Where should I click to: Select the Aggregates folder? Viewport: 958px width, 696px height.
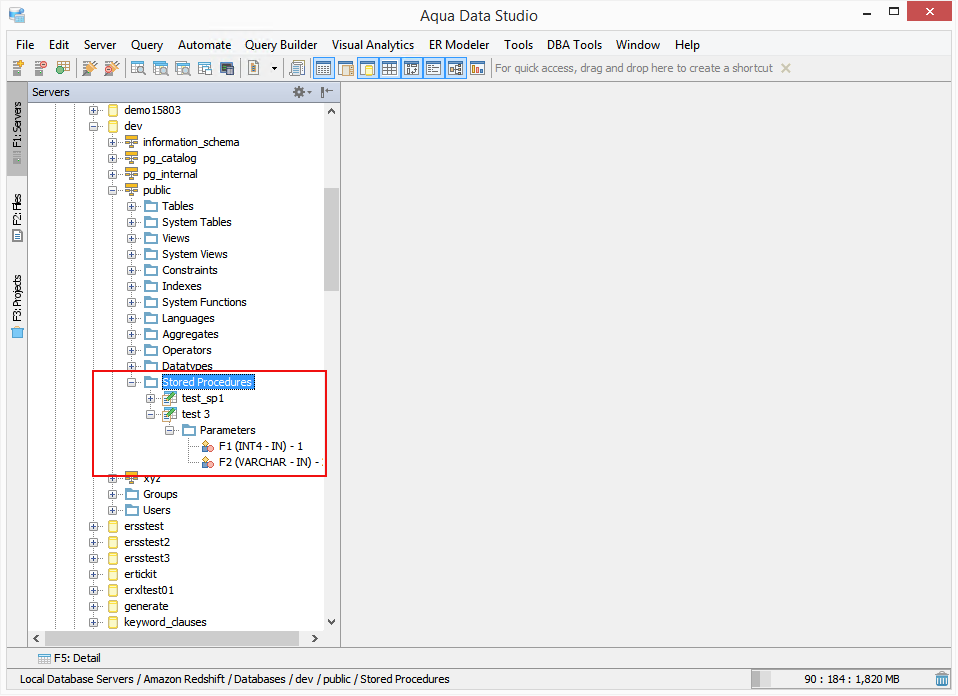(190, 334)
